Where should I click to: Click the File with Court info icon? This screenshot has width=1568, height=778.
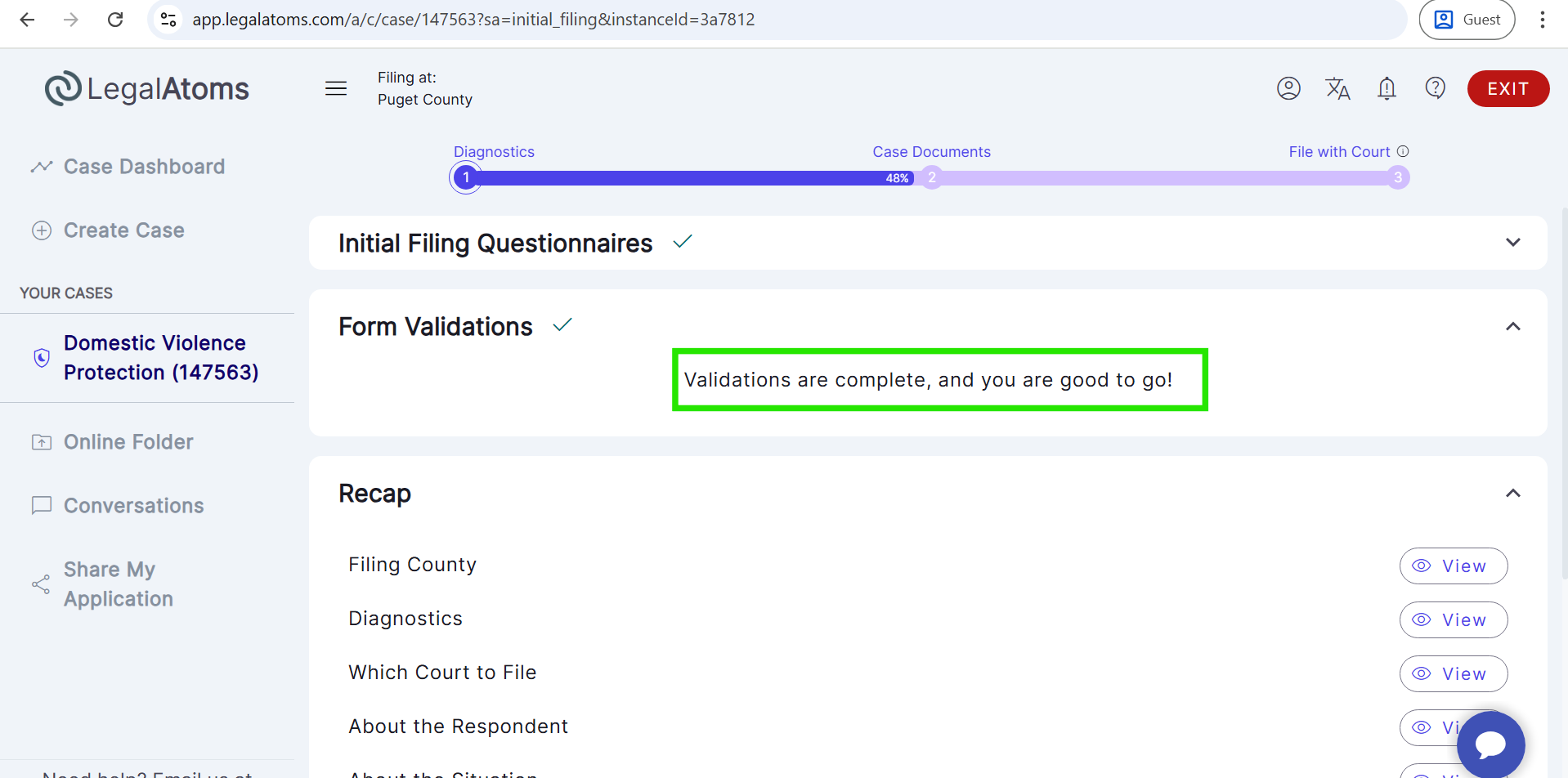[x=1403, y=151]
